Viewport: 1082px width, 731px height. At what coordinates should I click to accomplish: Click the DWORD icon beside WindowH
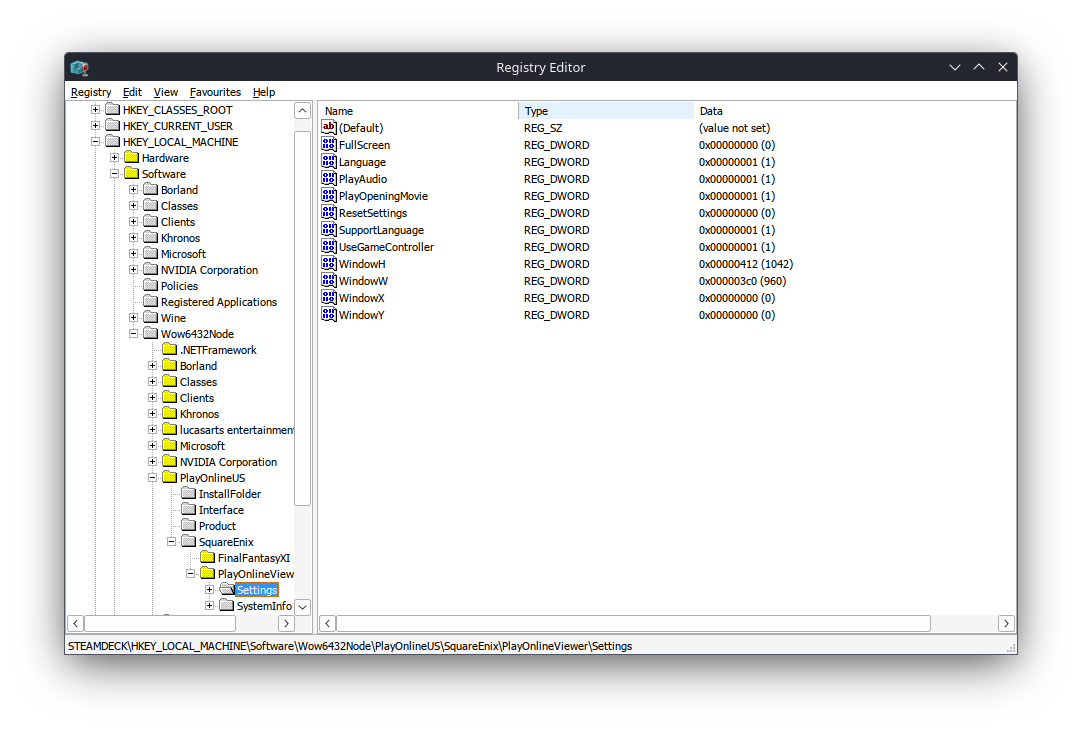point(328,263)
